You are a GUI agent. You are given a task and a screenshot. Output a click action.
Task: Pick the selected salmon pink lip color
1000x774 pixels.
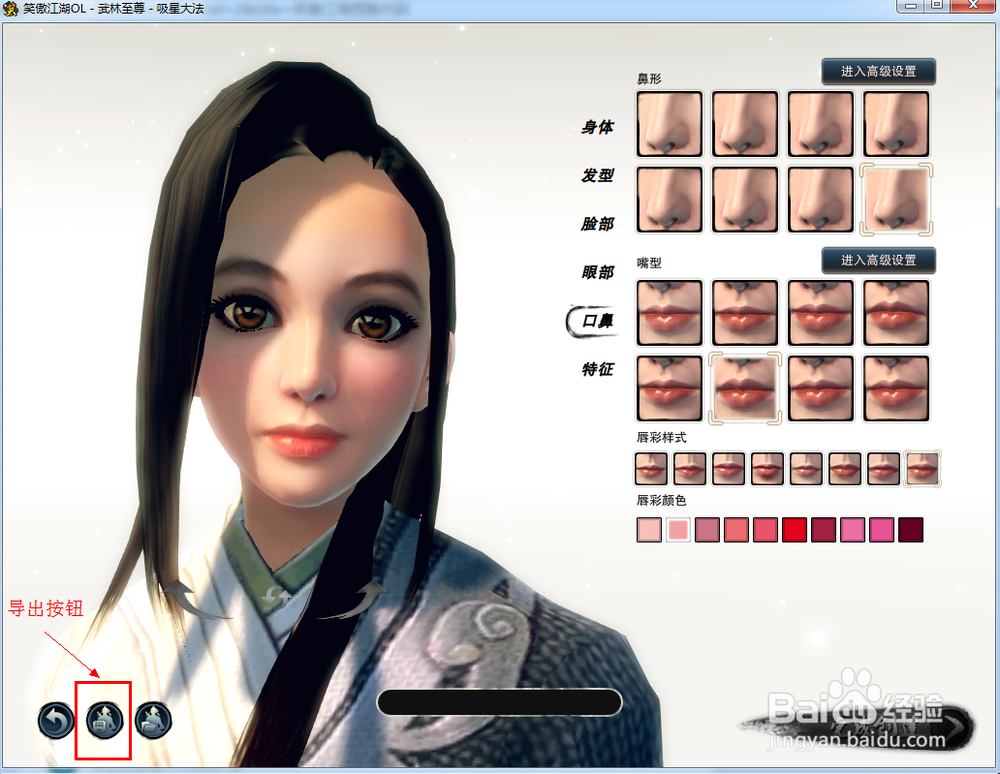point(679,530)
